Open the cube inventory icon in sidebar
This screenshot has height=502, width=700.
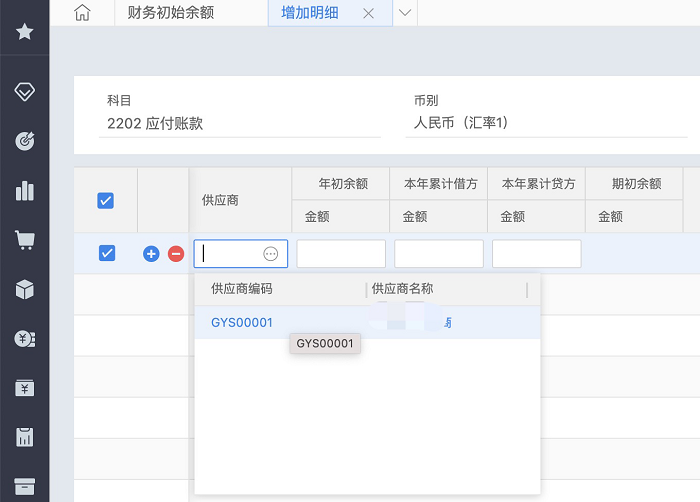click(x=24, y=289)
